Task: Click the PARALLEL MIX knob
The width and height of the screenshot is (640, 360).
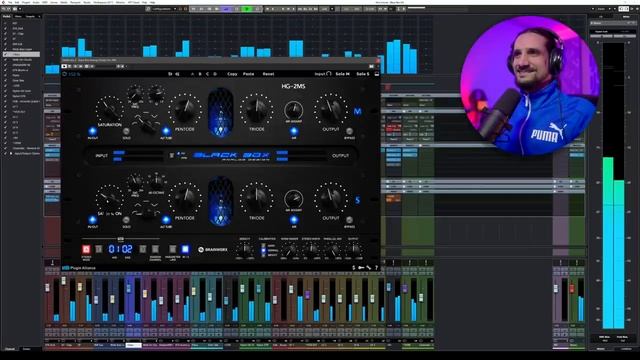Action: pos(333,249)
